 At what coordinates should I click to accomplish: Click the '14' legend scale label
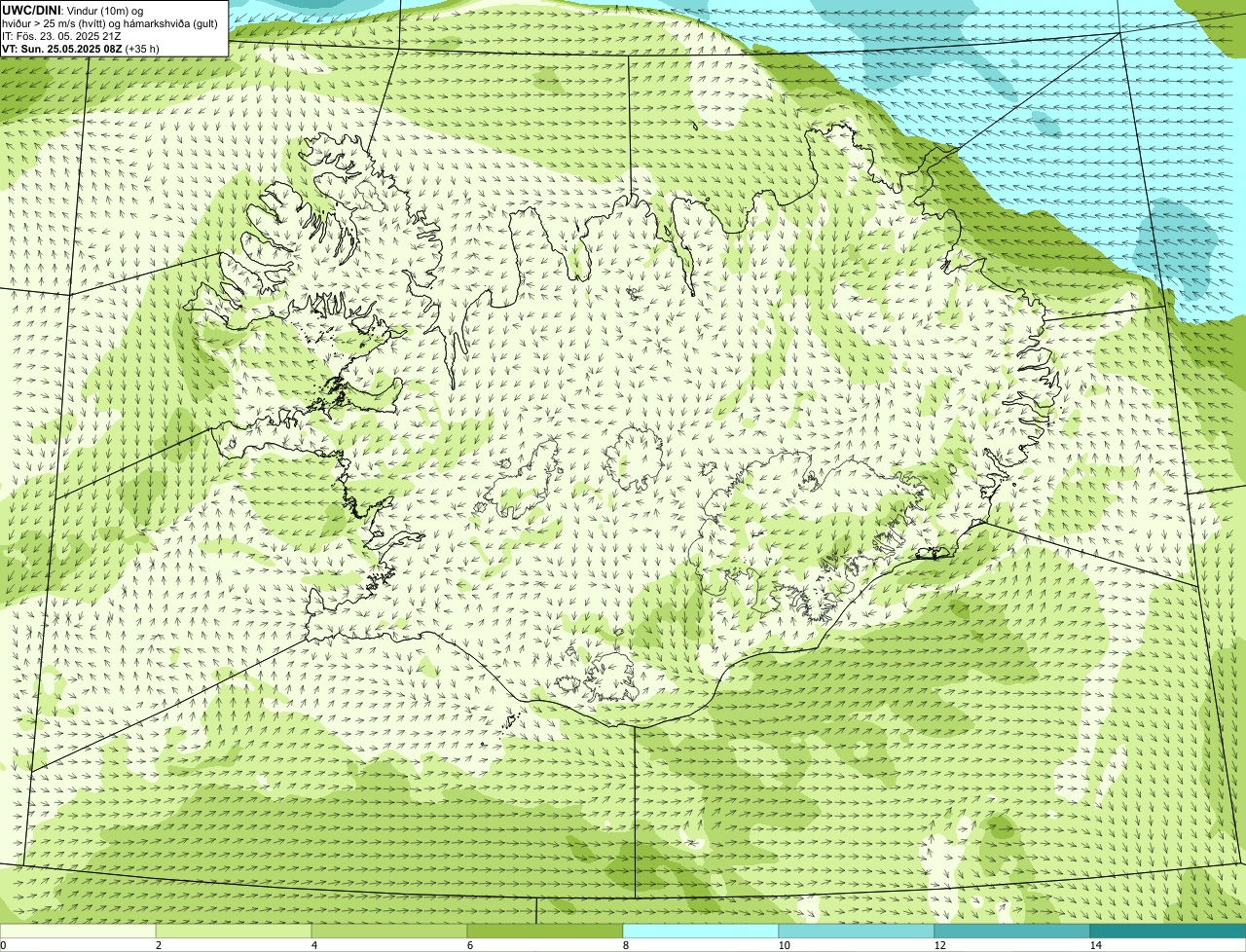coord(1095,945)
